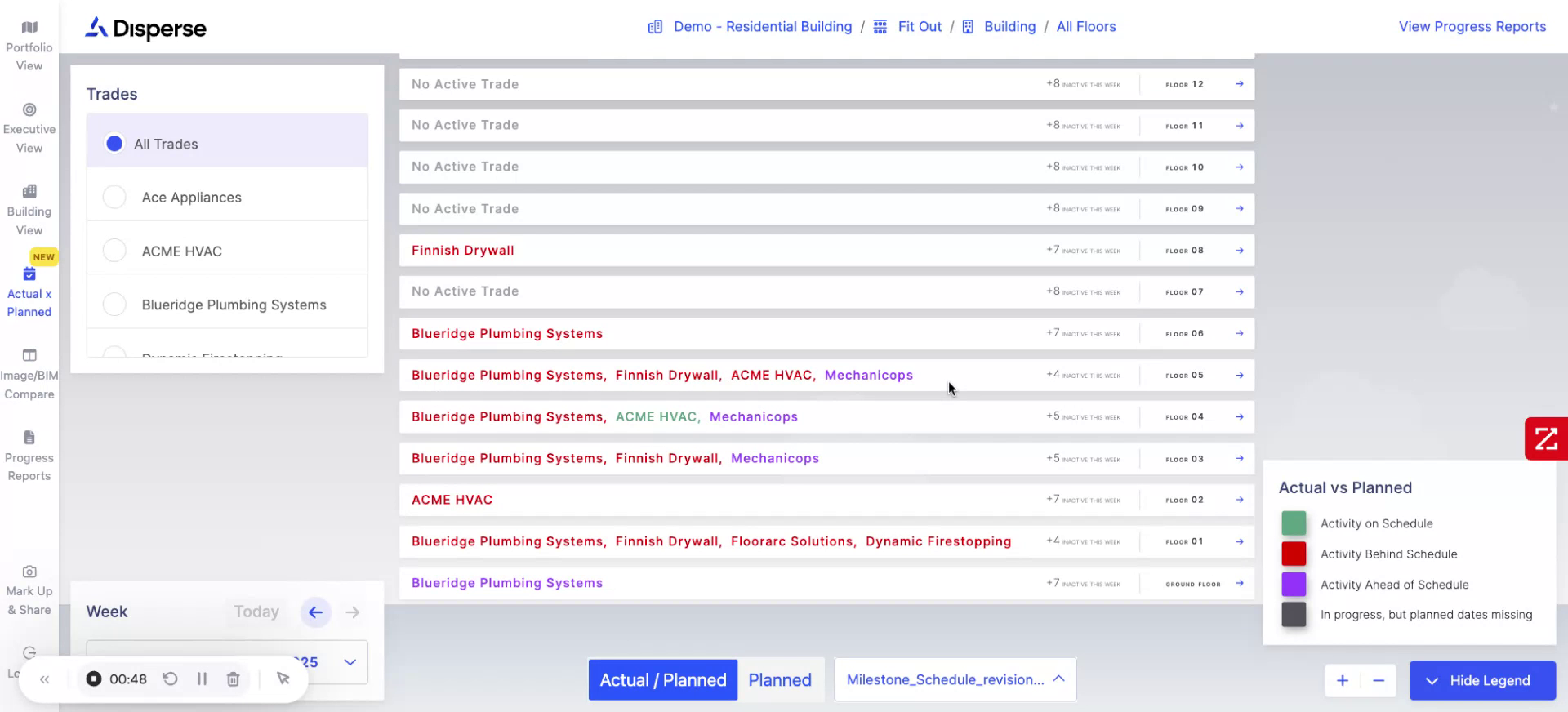Open Floor 02 arrow
The height and width of the screenshot is (712, 1568).
click(1240, 500)
